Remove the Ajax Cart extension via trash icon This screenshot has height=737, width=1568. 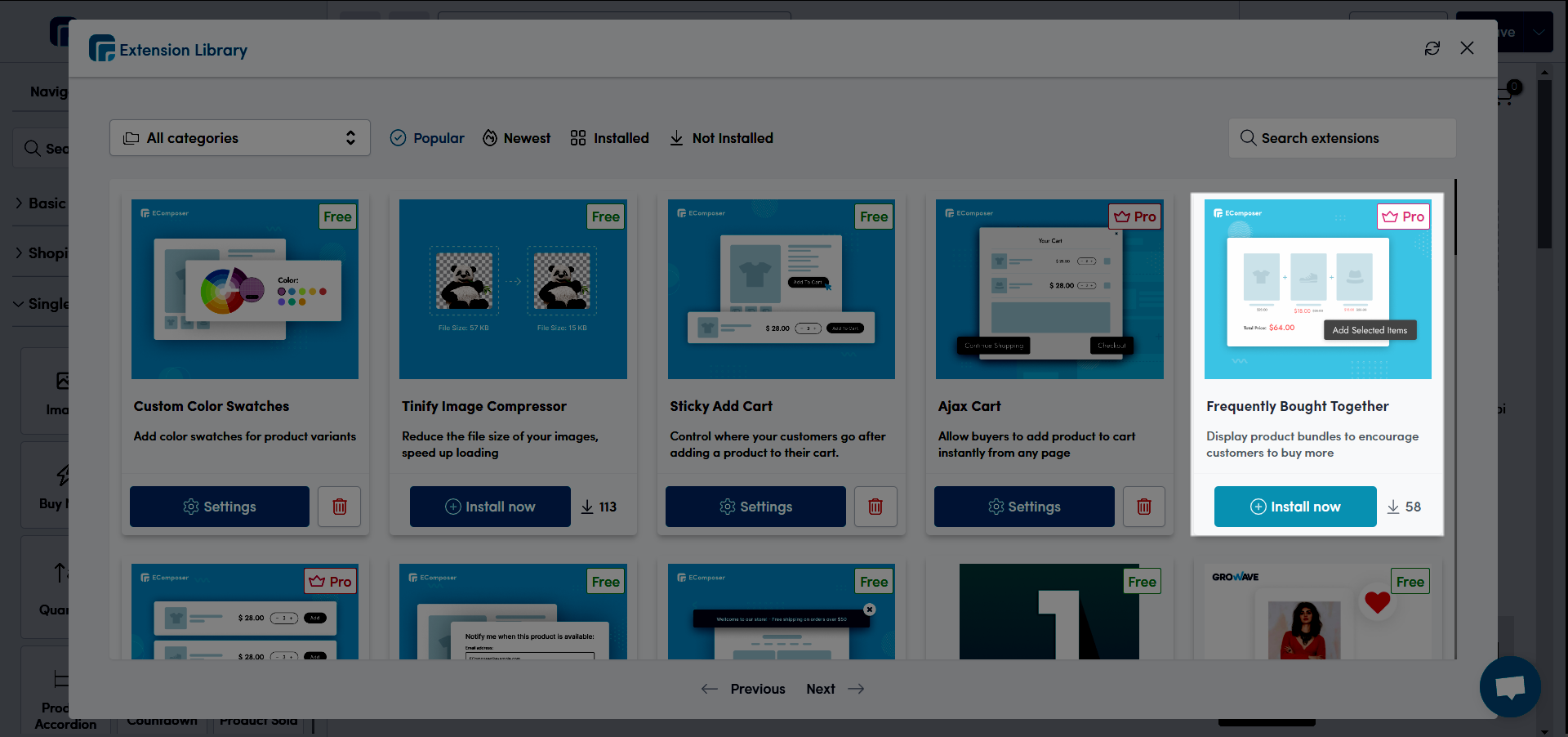coord(1144,507)
